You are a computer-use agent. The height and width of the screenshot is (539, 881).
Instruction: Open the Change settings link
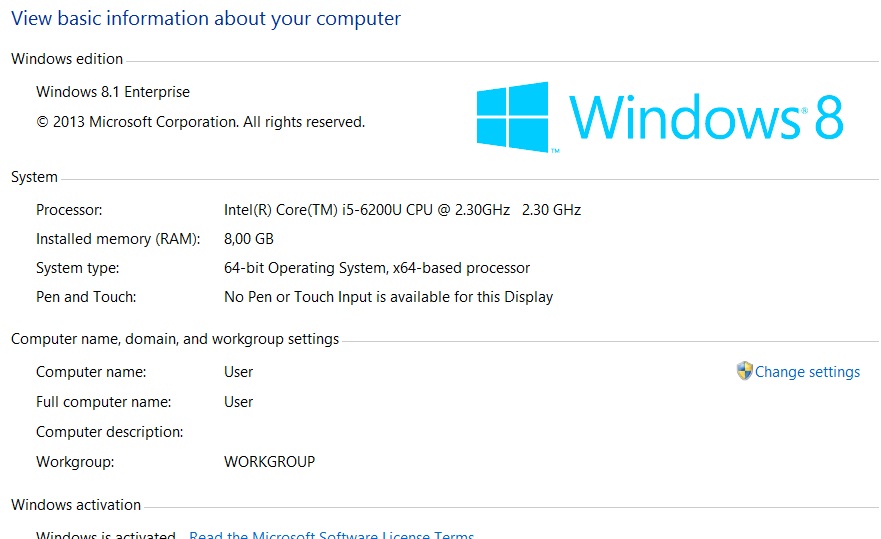[x=807, y=372]
